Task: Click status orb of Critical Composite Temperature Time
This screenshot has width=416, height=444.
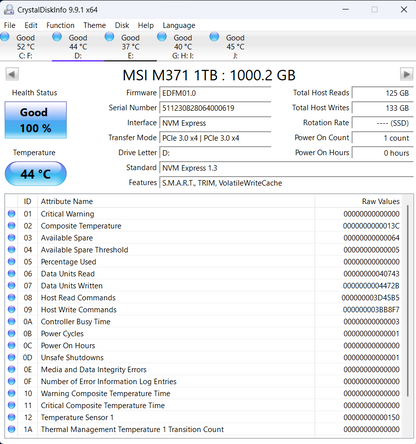Action: [x=12, y=405]
